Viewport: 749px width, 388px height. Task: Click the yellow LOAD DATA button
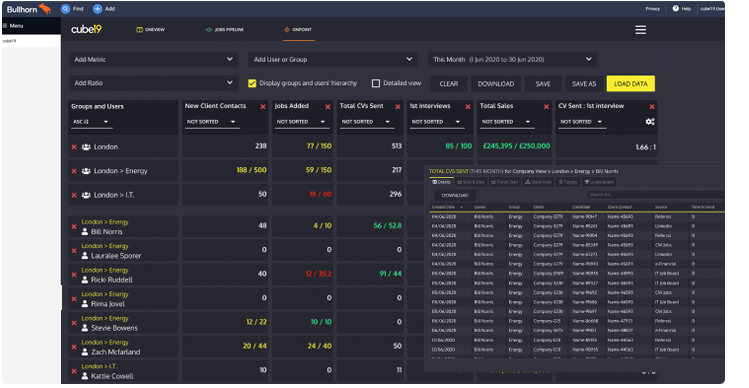pos(631,84)
